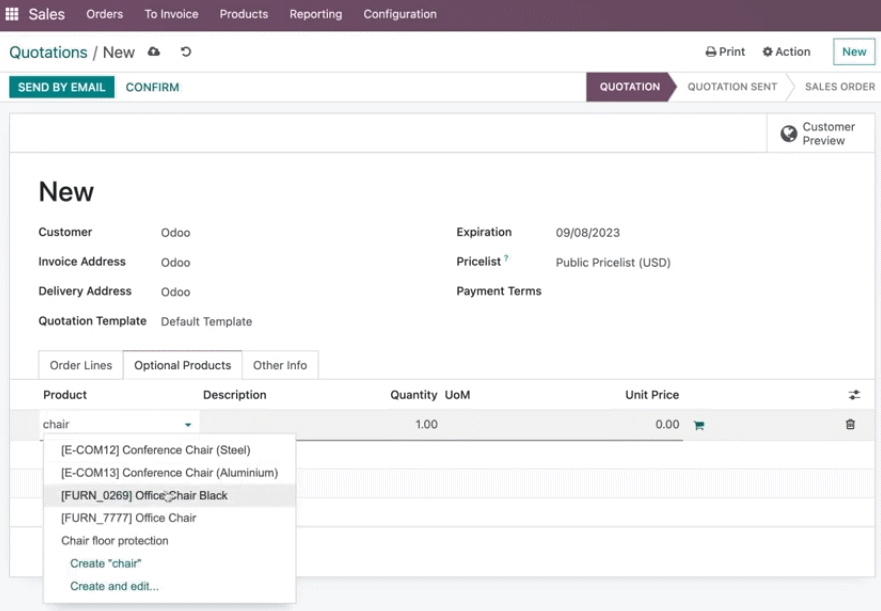Open the Products menu
Viewport: 881px width, 611px height.
(x=244, y=14)
